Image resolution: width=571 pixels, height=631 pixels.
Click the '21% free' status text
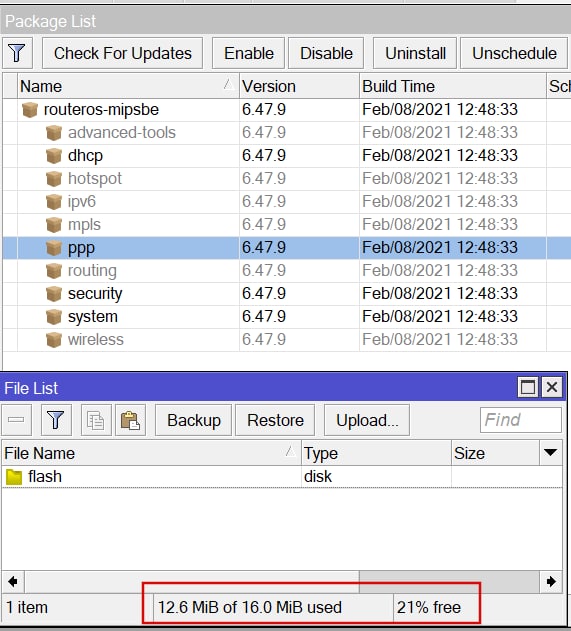429,607
